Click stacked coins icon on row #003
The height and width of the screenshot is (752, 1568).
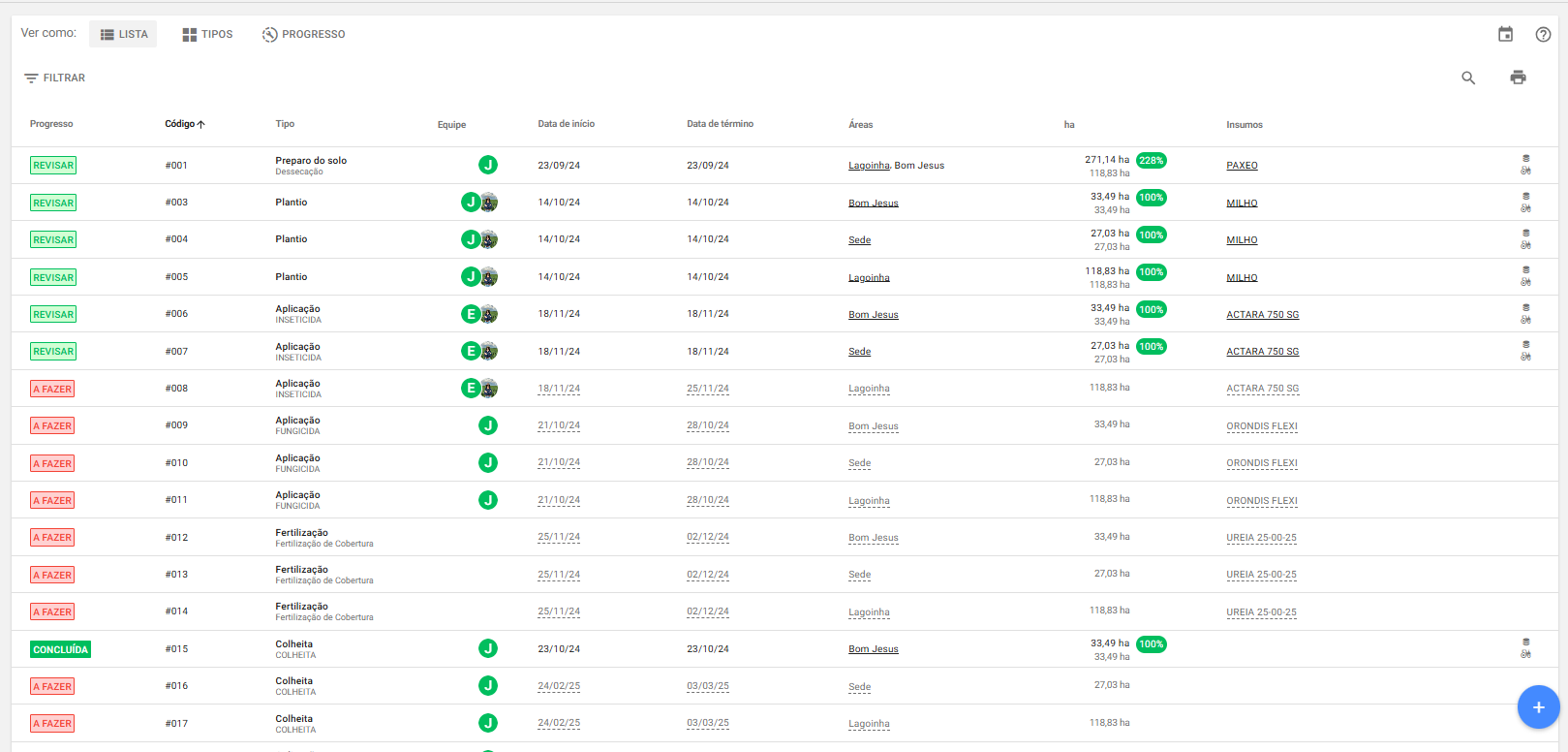1525,196
